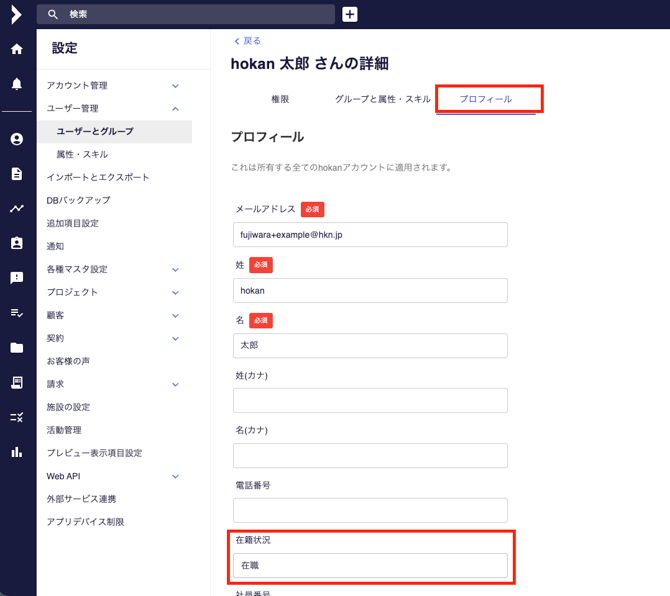
Task: Click the plus add button beside search
Action: [350, 14]
